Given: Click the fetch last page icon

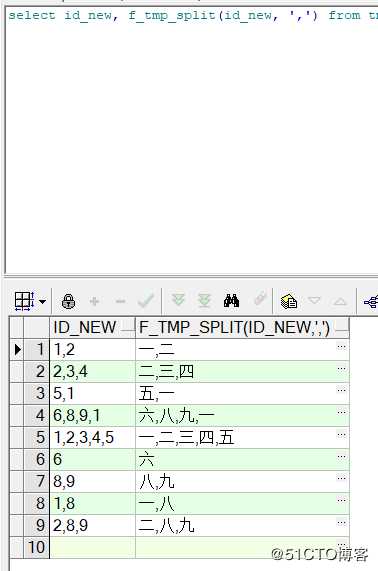Looking at the screenshot, I should 205,301.
